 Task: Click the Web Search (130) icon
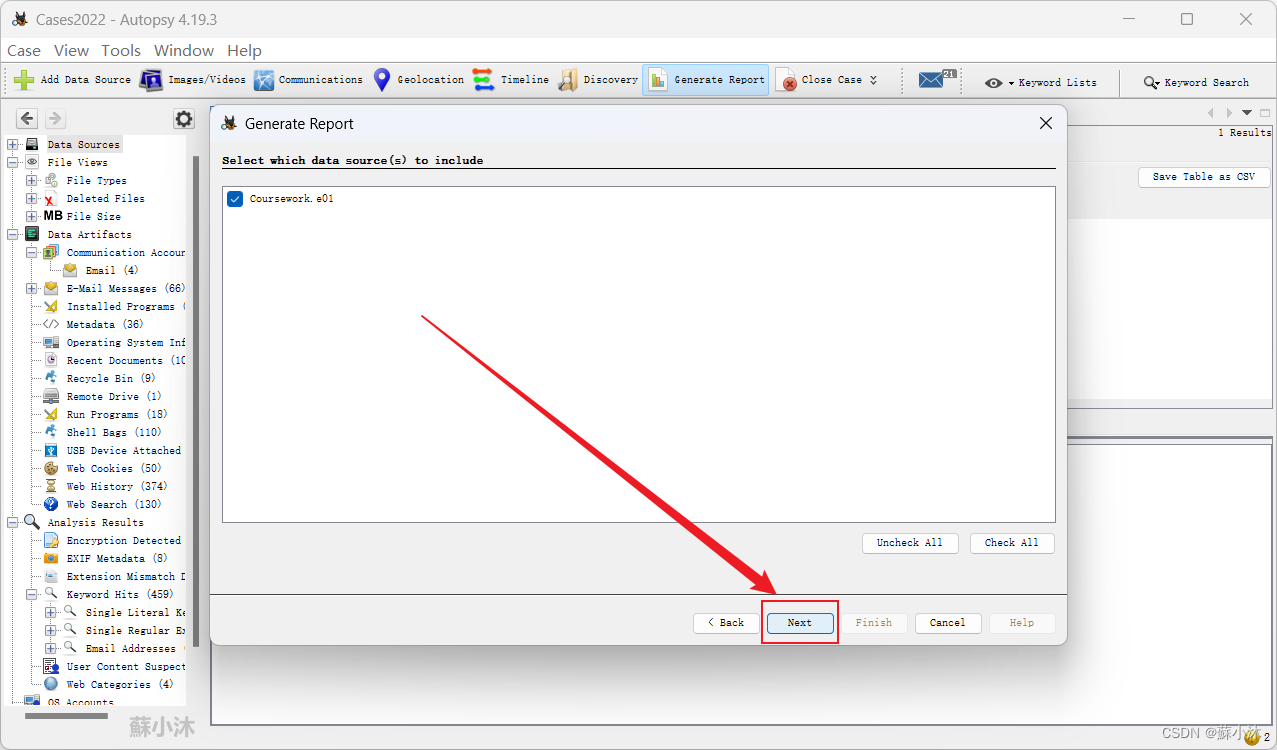(x=51, y=505)
